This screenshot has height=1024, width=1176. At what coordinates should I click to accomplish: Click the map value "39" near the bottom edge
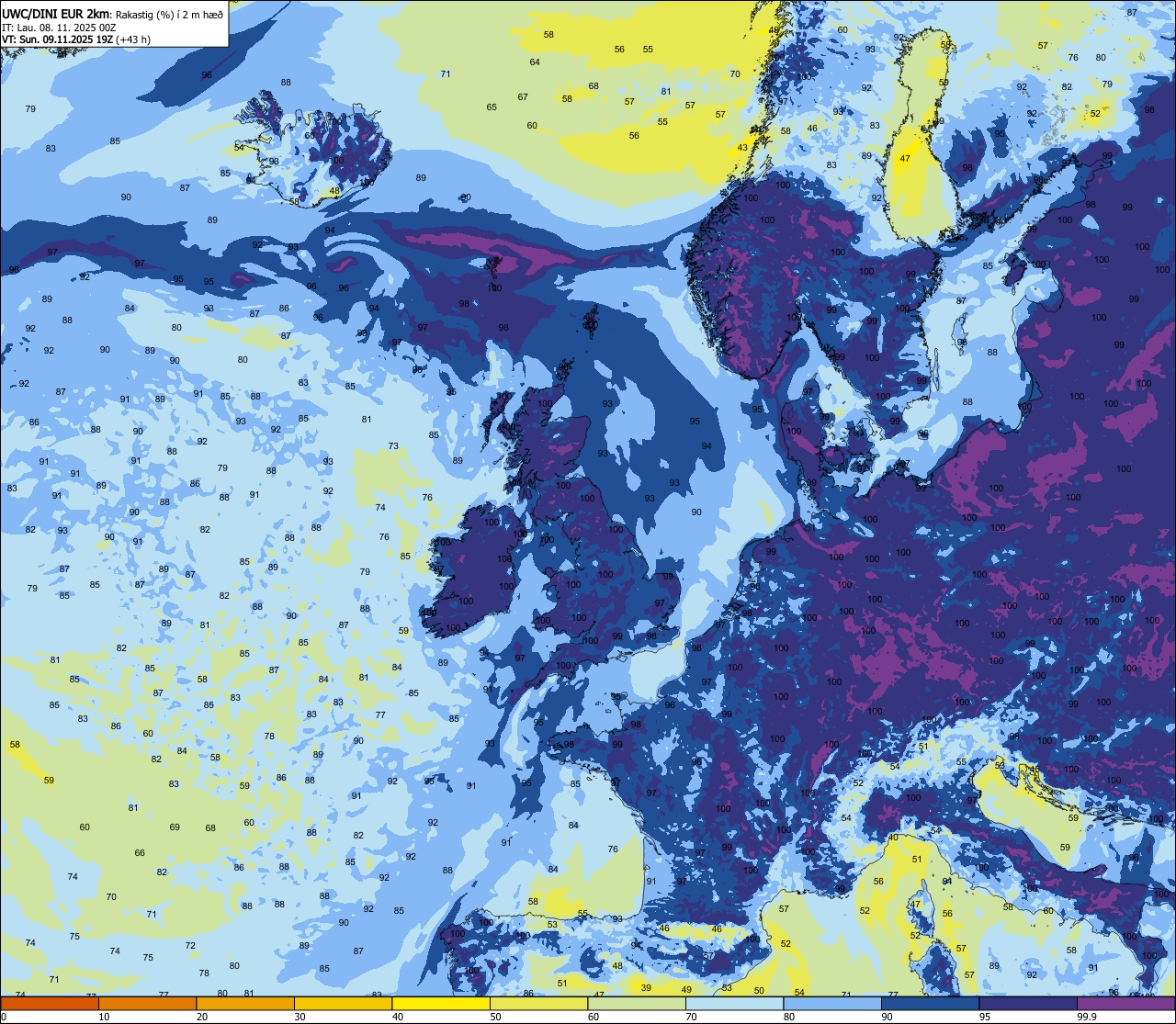[x=646, y=988]
